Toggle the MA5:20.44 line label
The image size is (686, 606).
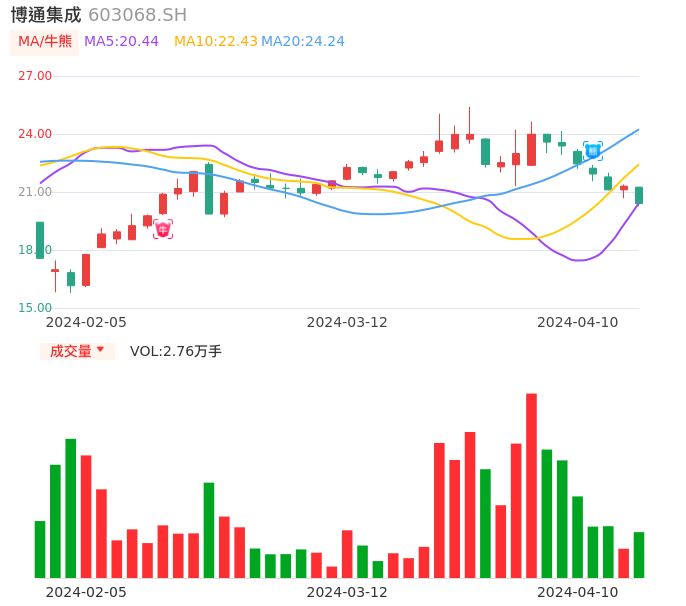click(x=121, y=42)
